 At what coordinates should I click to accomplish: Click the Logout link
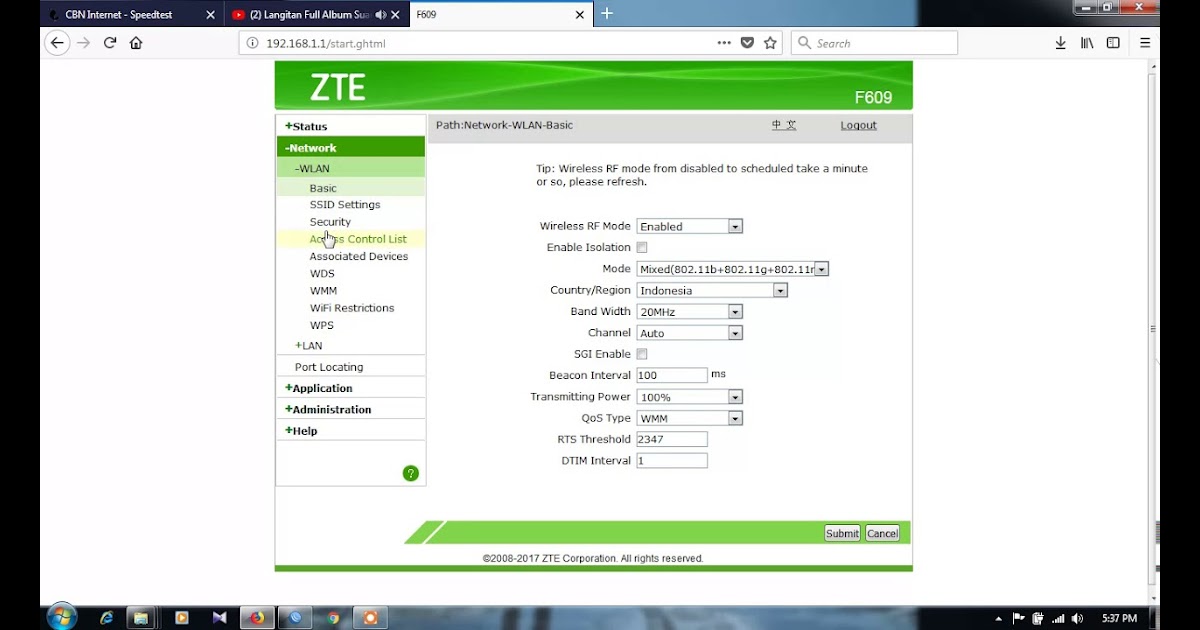pos(858,125)
